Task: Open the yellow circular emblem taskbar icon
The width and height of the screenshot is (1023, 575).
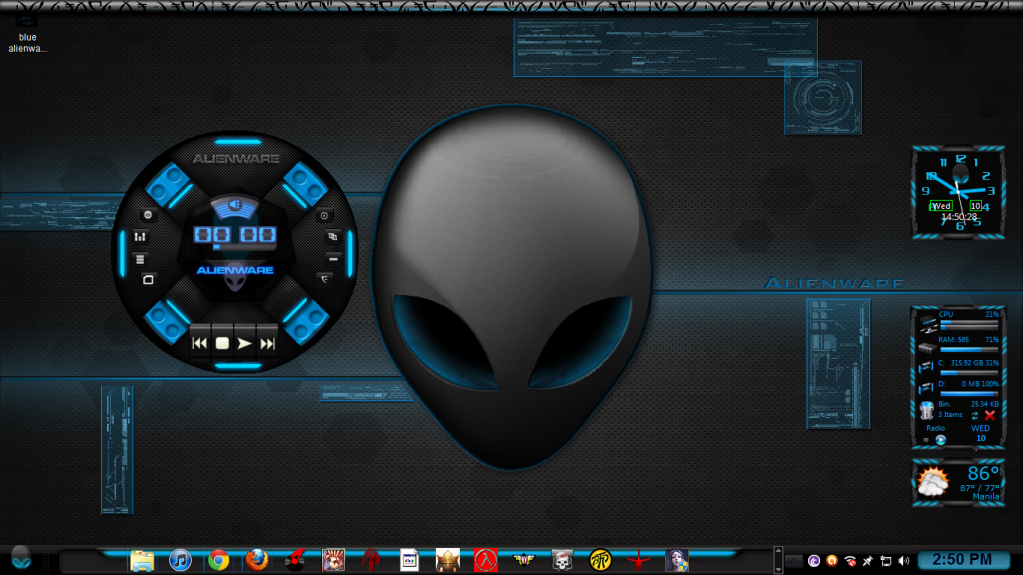Action: pyautogui.click(x=600, y=560)
